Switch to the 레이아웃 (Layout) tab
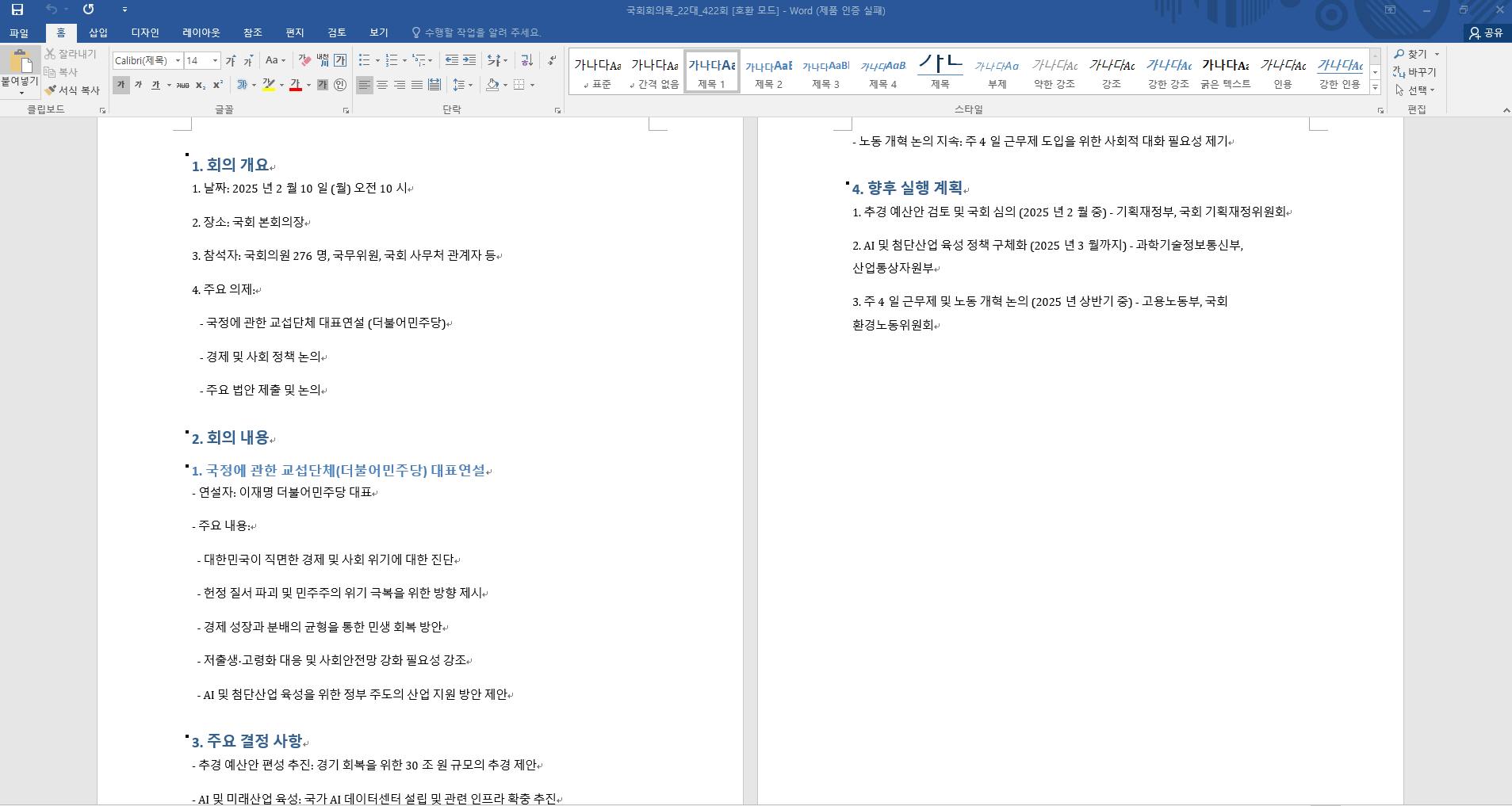Image resolution: width=1512 pixels, height=806 pixels. click(x=201, y=32)
